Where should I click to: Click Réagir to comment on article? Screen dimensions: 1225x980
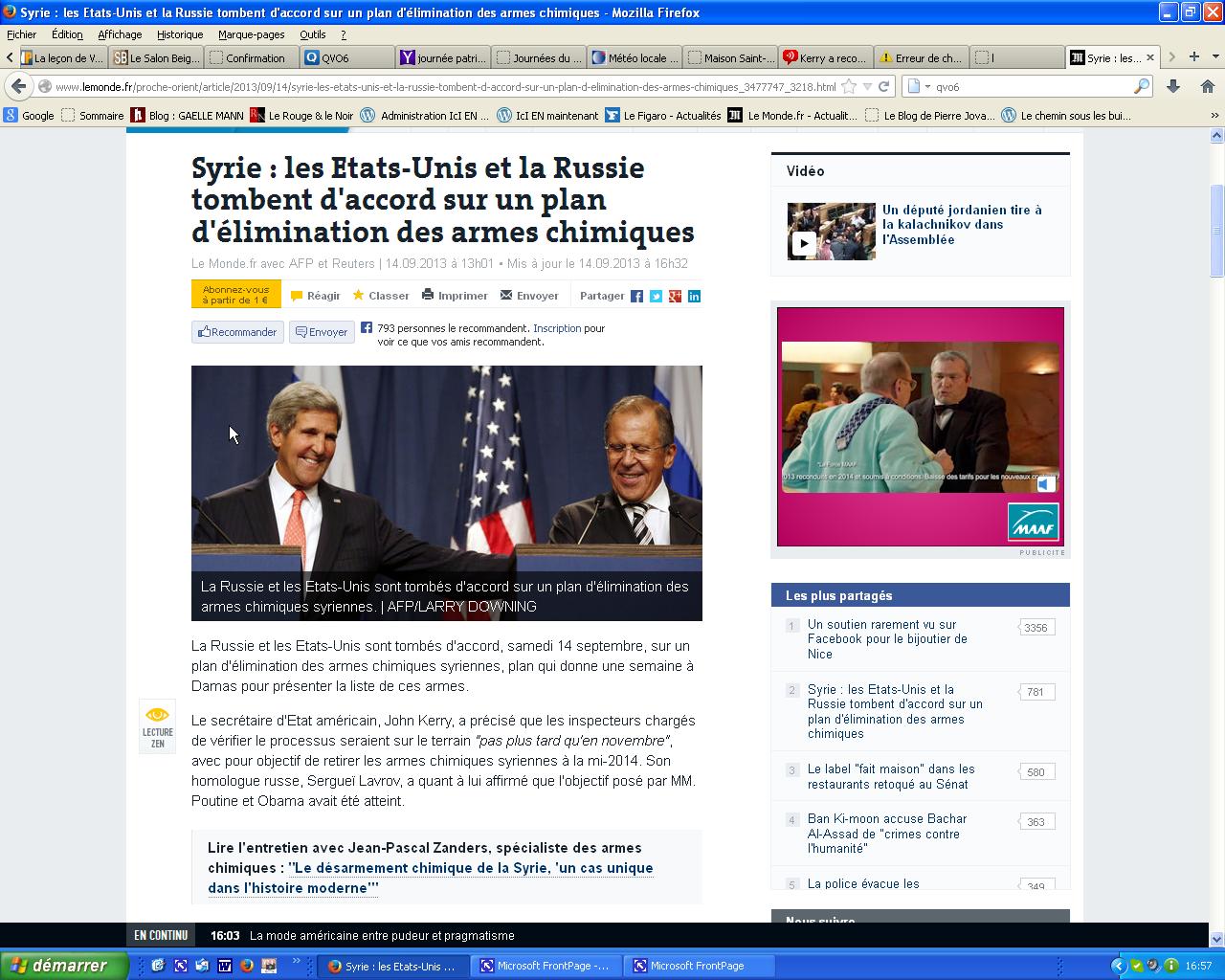316,296
